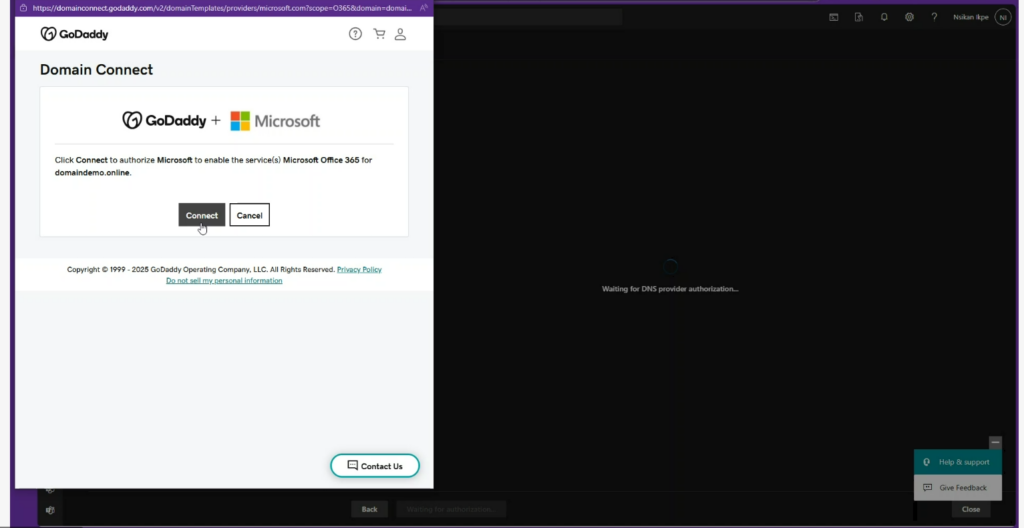Click the Close button in admin wizard
The height and width of the screenshot is (528, 1024).
[x=970, y=509]
